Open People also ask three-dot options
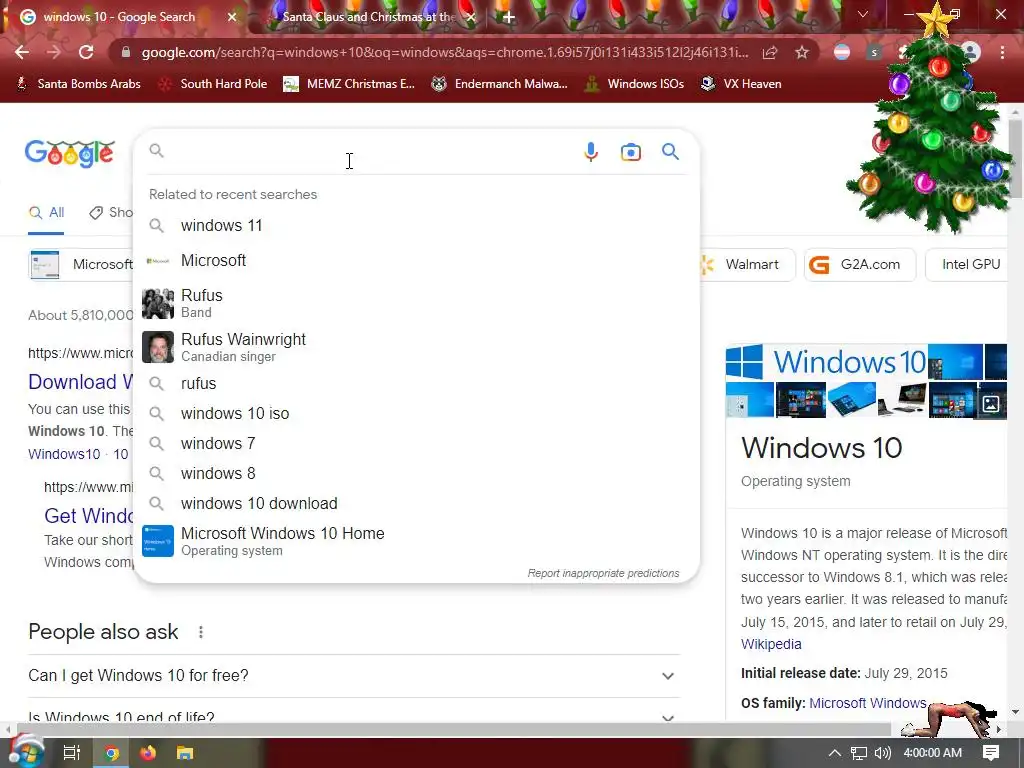The height and width of the screenshot is (768, 1024). coord(201,632)
